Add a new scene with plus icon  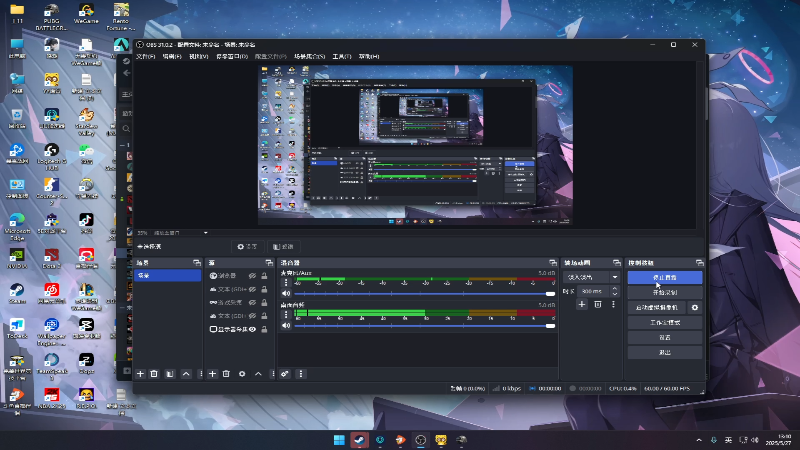tap(140, 374)
